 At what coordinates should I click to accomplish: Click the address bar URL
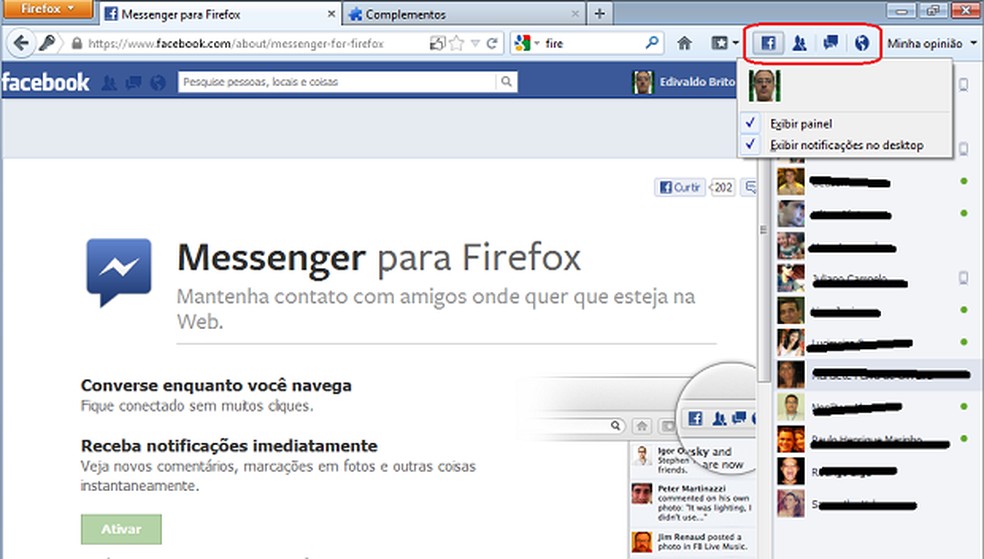pos(235,43)
